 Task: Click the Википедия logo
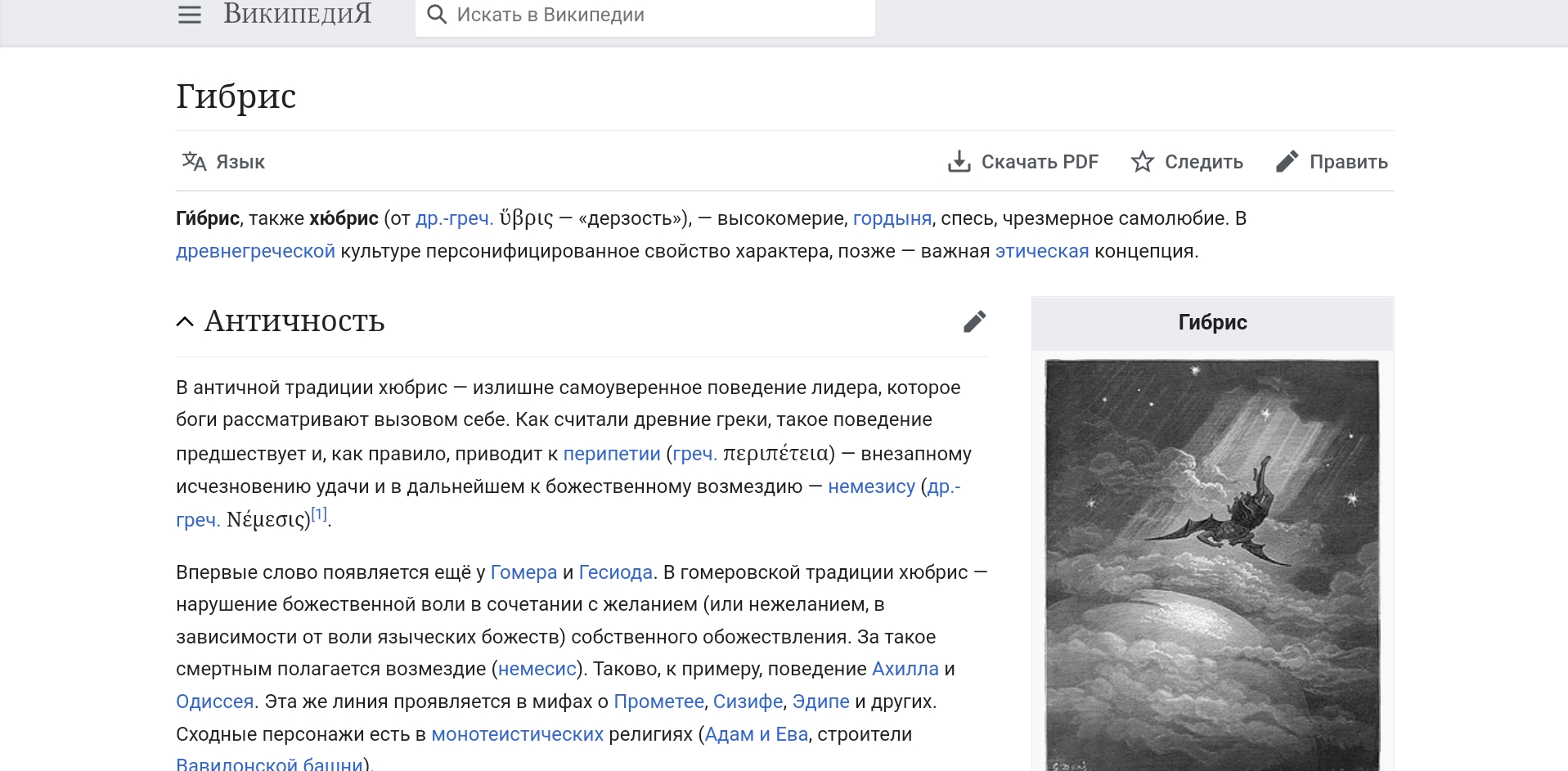point(298,14)
